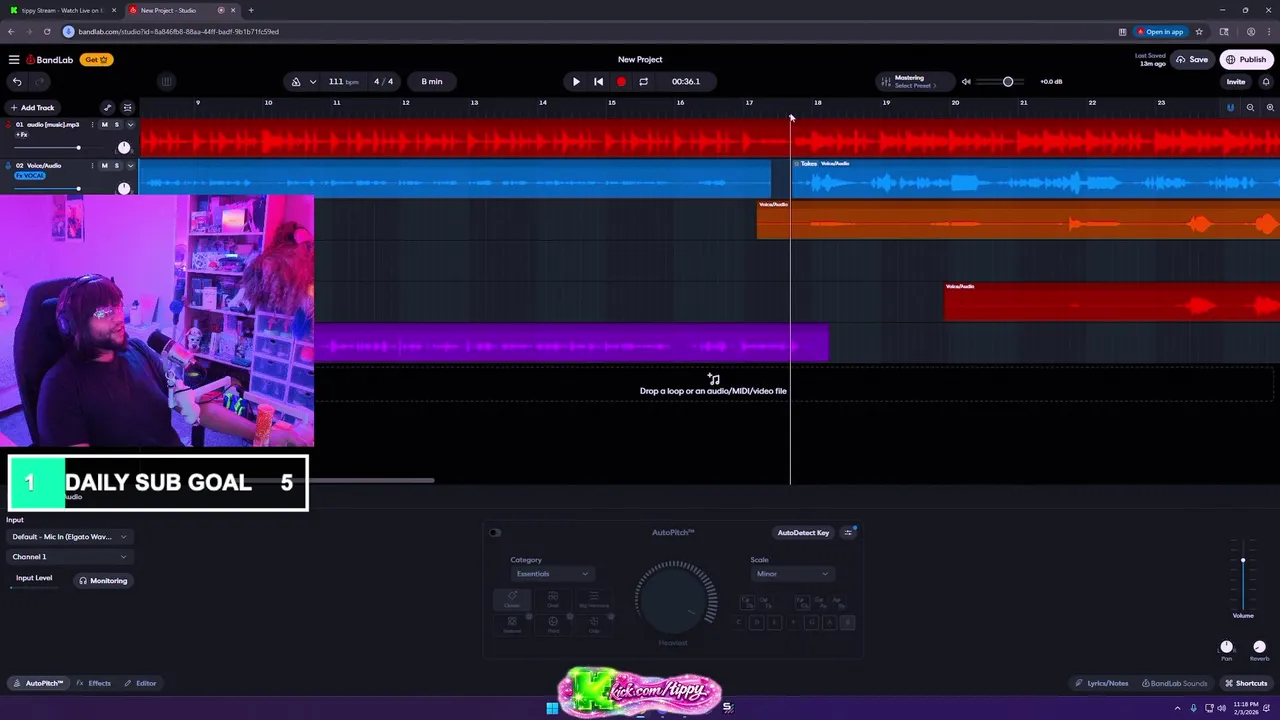This screenshot has height=720, width=1280.
Task: Select the purple audio region
Action: click(571, 342)
